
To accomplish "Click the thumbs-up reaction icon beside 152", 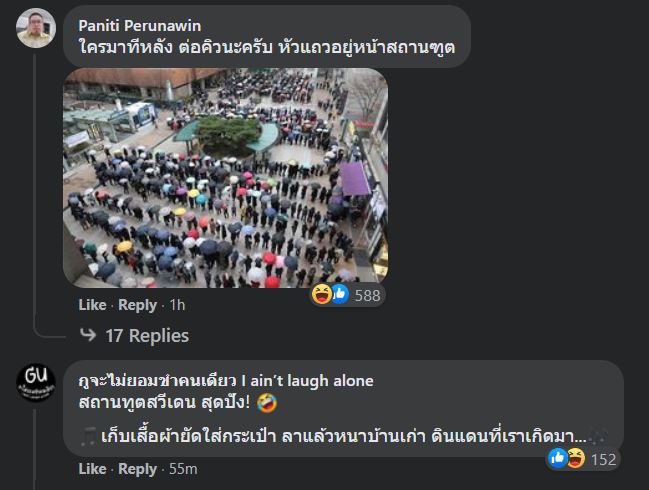I will pyautogui.click(x=557, y=458).
